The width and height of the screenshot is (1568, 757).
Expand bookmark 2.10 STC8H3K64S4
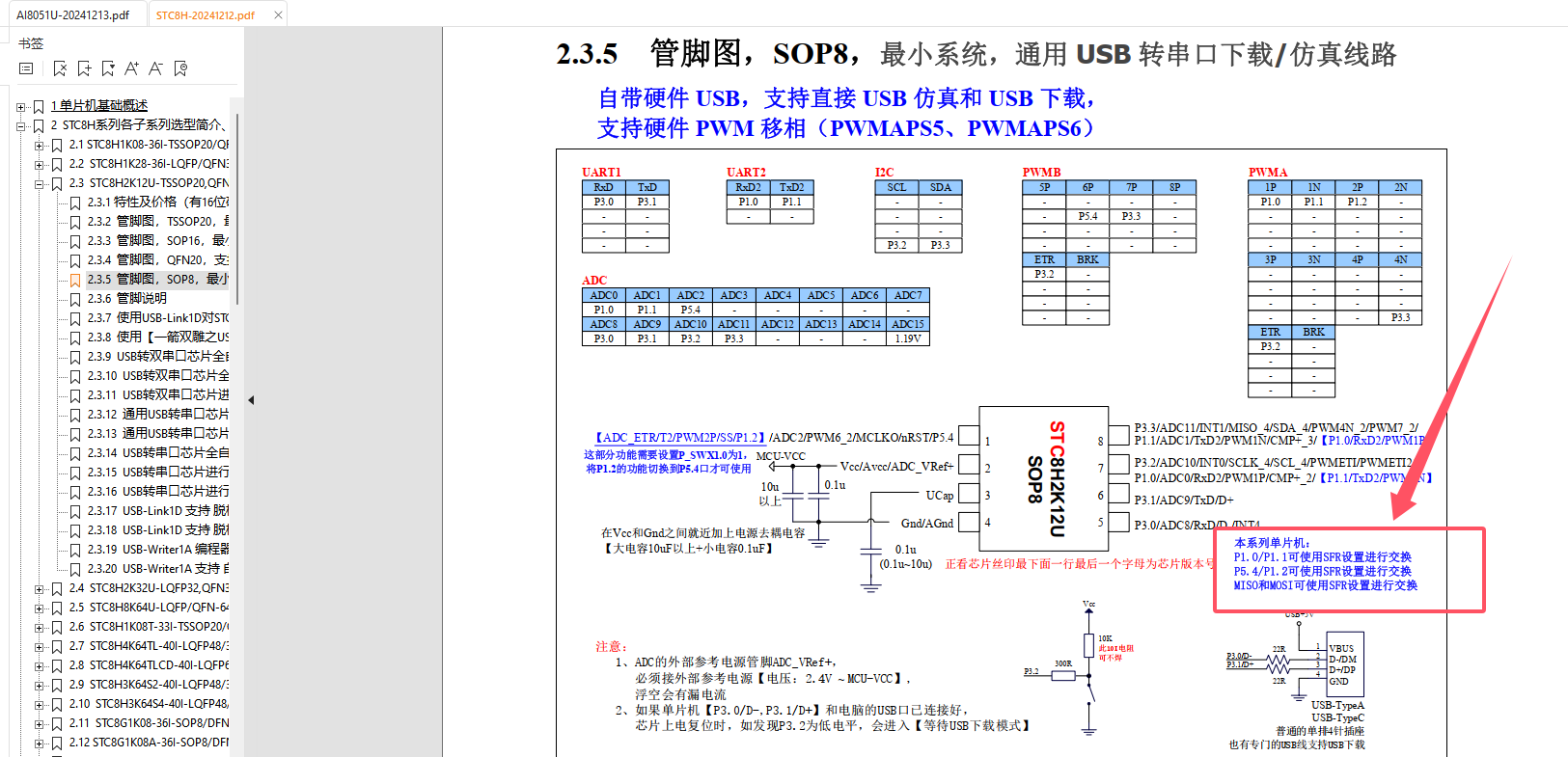pyautogui.click(x=39, y=704)
